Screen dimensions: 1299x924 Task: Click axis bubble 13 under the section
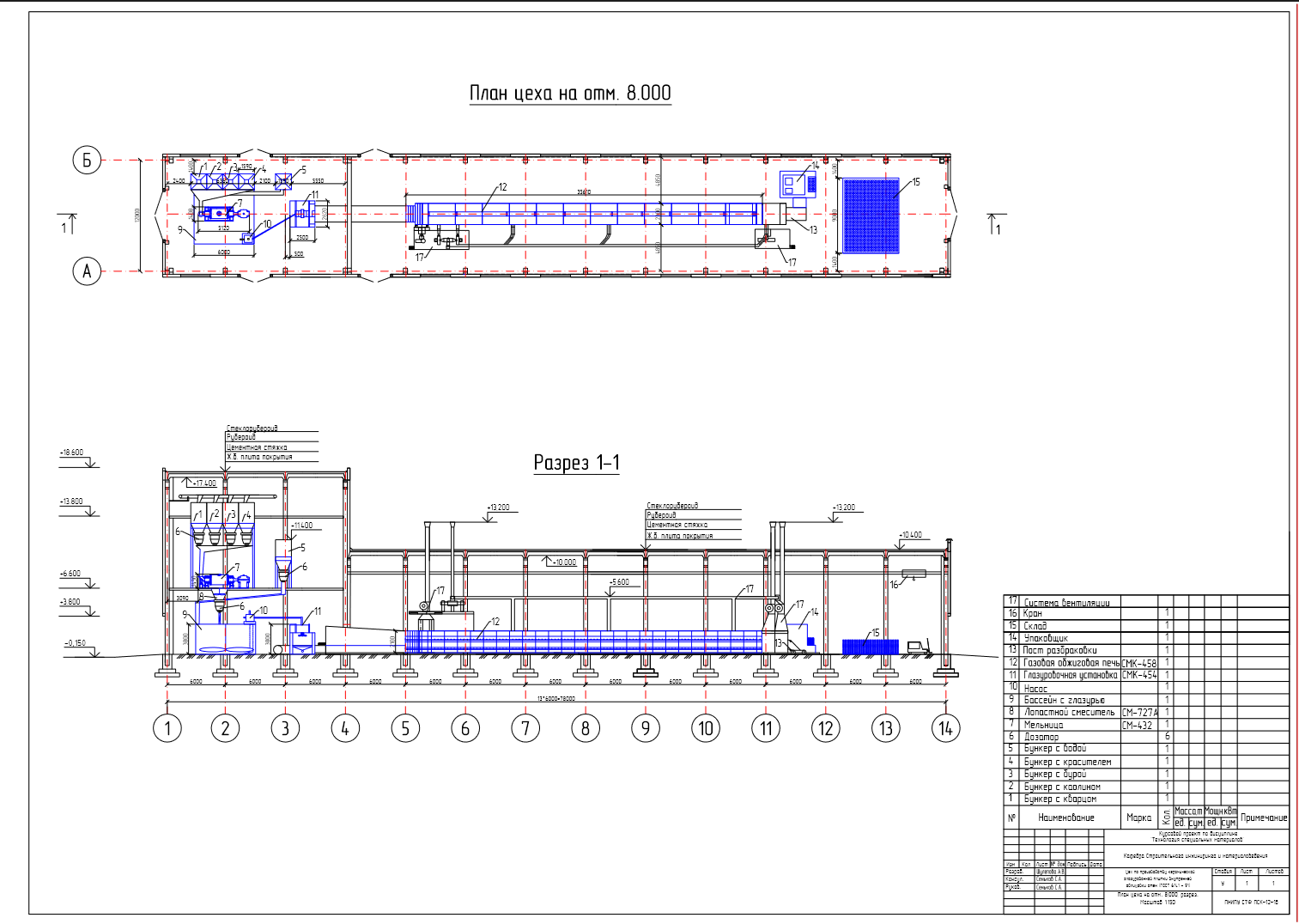(886, 729)
